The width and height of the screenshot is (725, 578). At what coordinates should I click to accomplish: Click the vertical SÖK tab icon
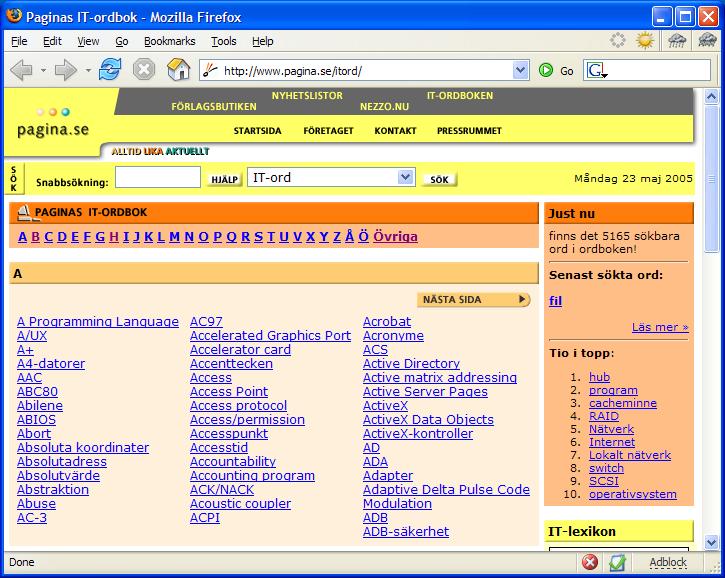click(14, 178)
